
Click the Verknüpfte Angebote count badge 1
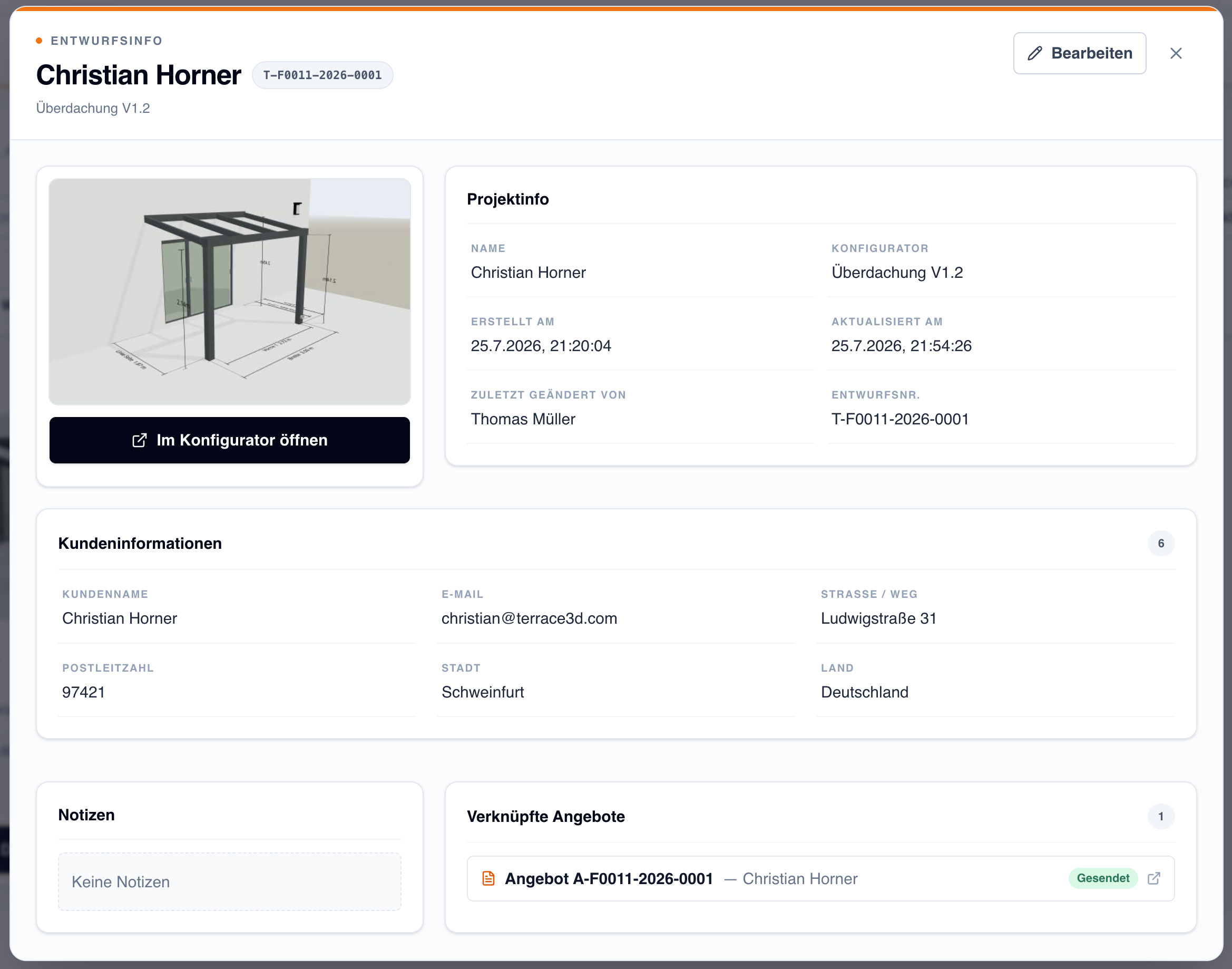[1160, 817]
